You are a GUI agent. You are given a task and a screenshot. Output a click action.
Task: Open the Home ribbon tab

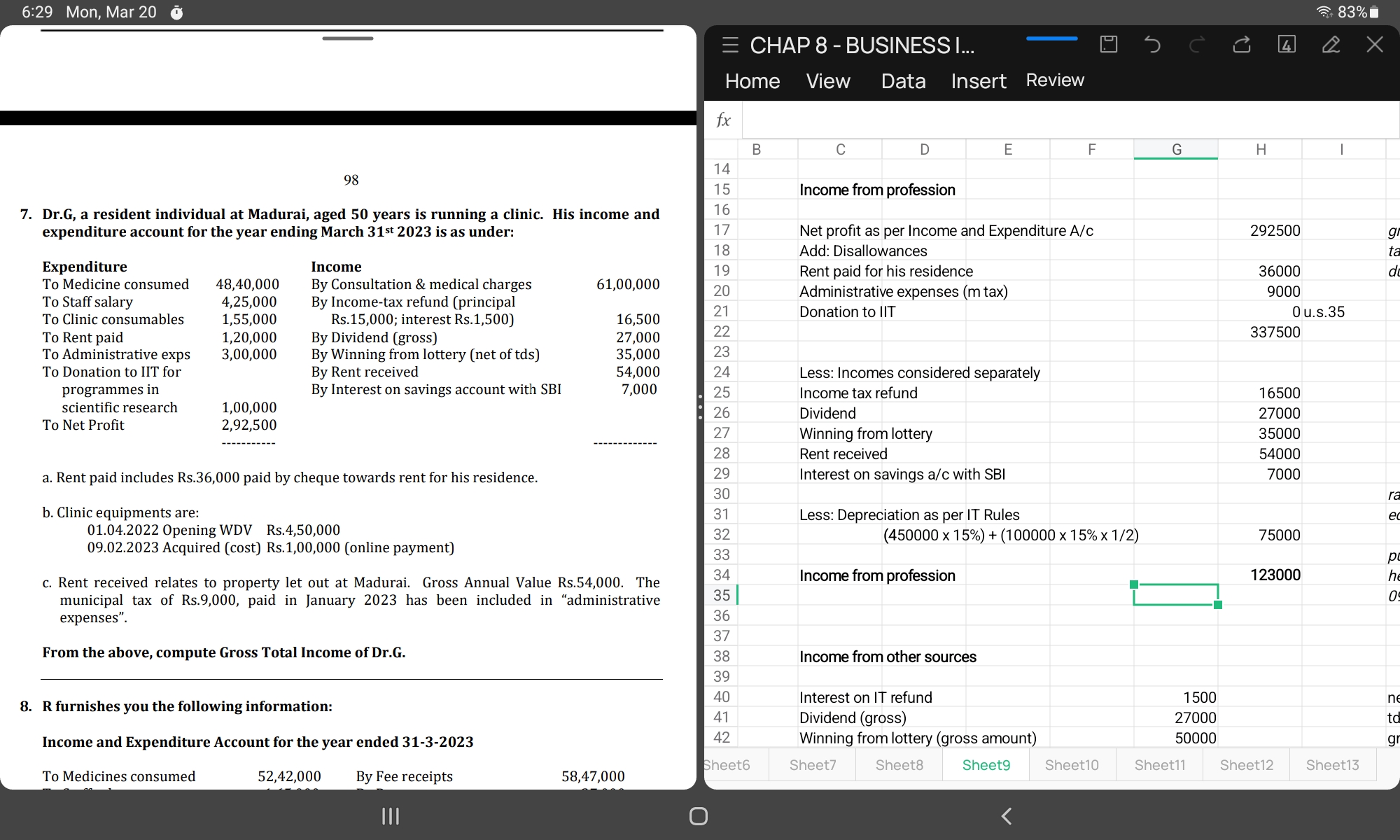click(x=752, y=81)
